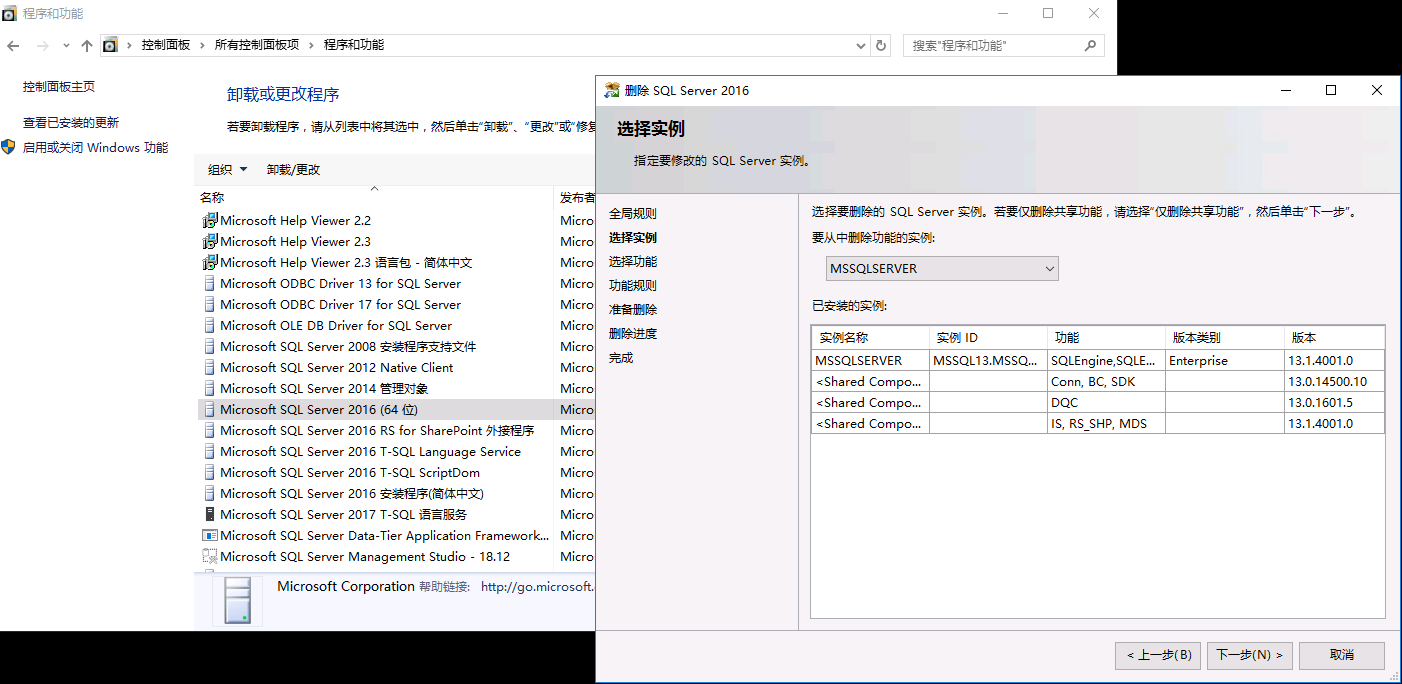Select the 选择功能 wizard step

[x=633, y=262]
